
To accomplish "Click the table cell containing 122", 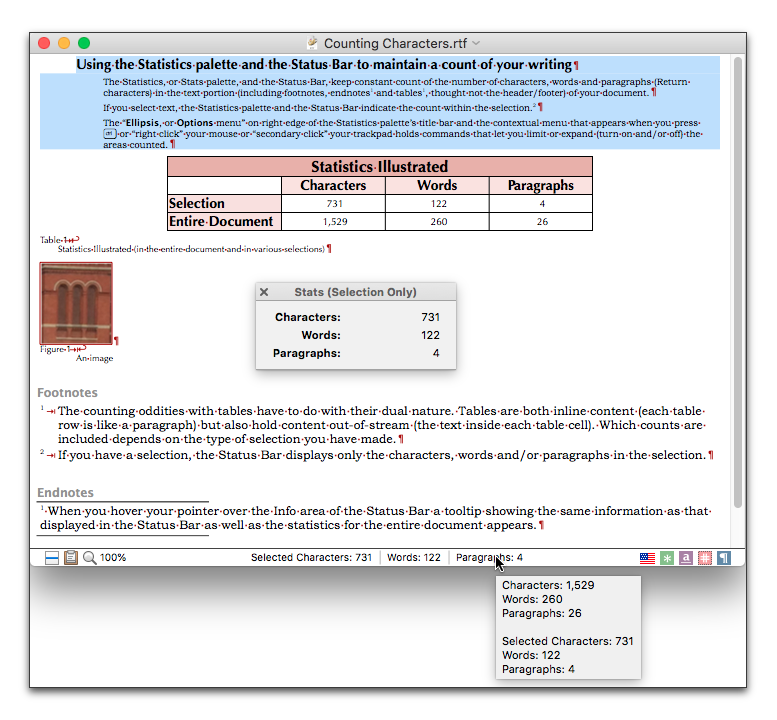I will click(x=437, y=204).
